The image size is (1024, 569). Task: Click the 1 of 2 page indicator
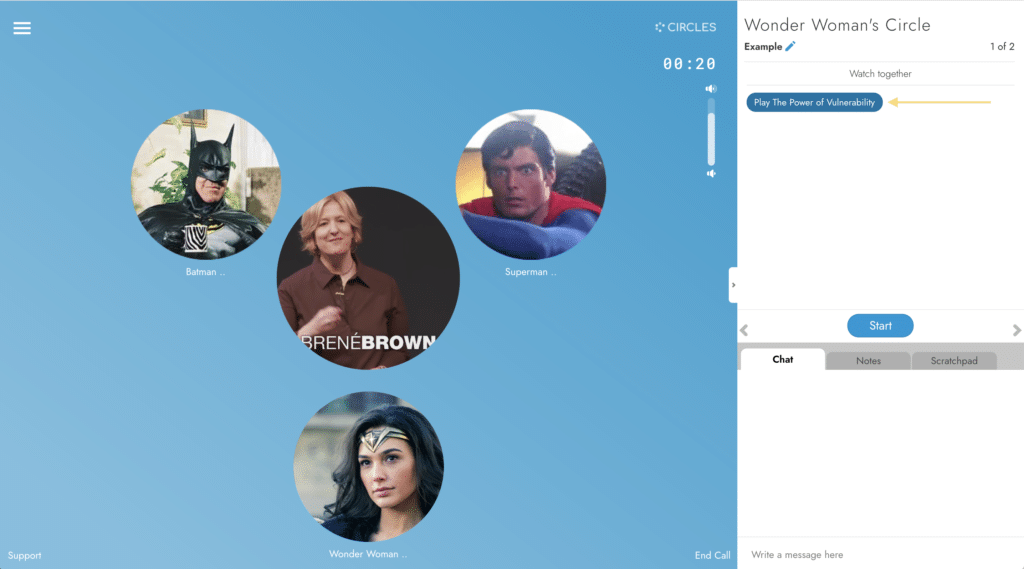(1002, 46)
